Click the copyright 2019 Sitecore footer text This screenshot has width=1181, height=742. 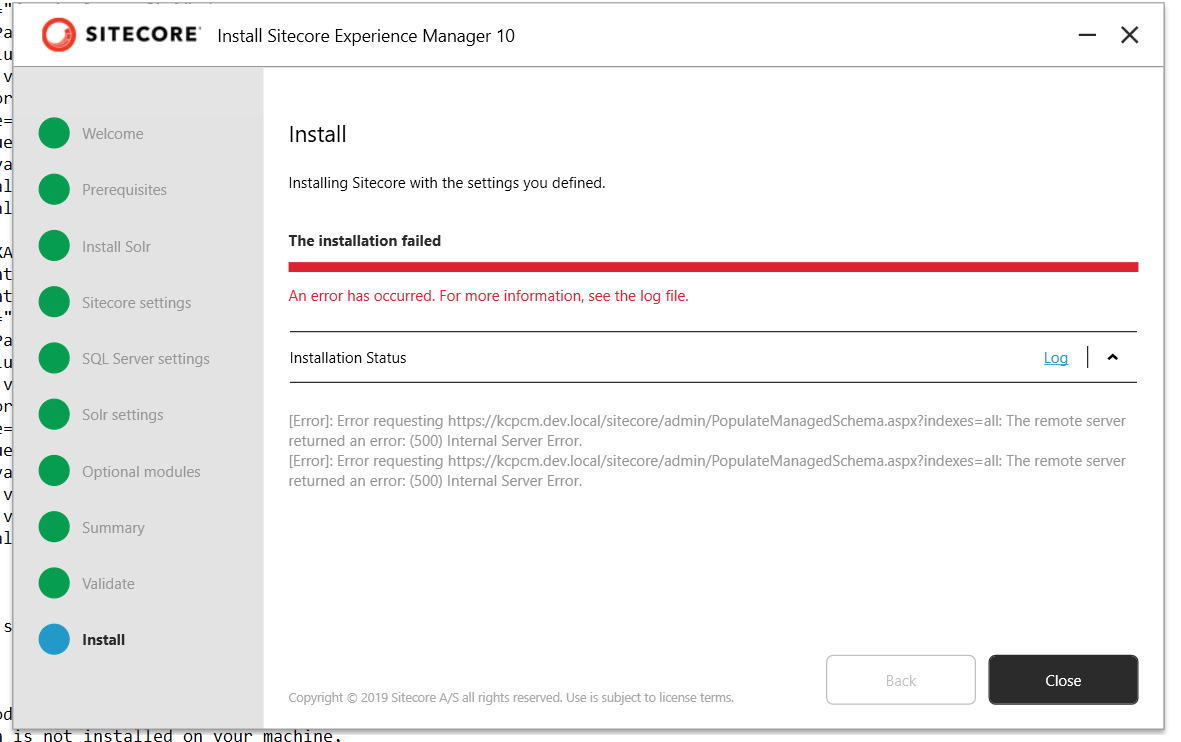(x=511, y=698)
